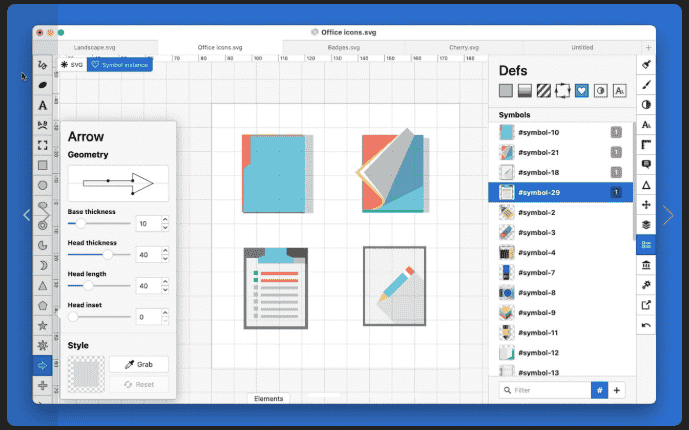The width and height of the screenshot is (689, 430).
Task: Select the Cross shape tool
Action: pos(42,385)
